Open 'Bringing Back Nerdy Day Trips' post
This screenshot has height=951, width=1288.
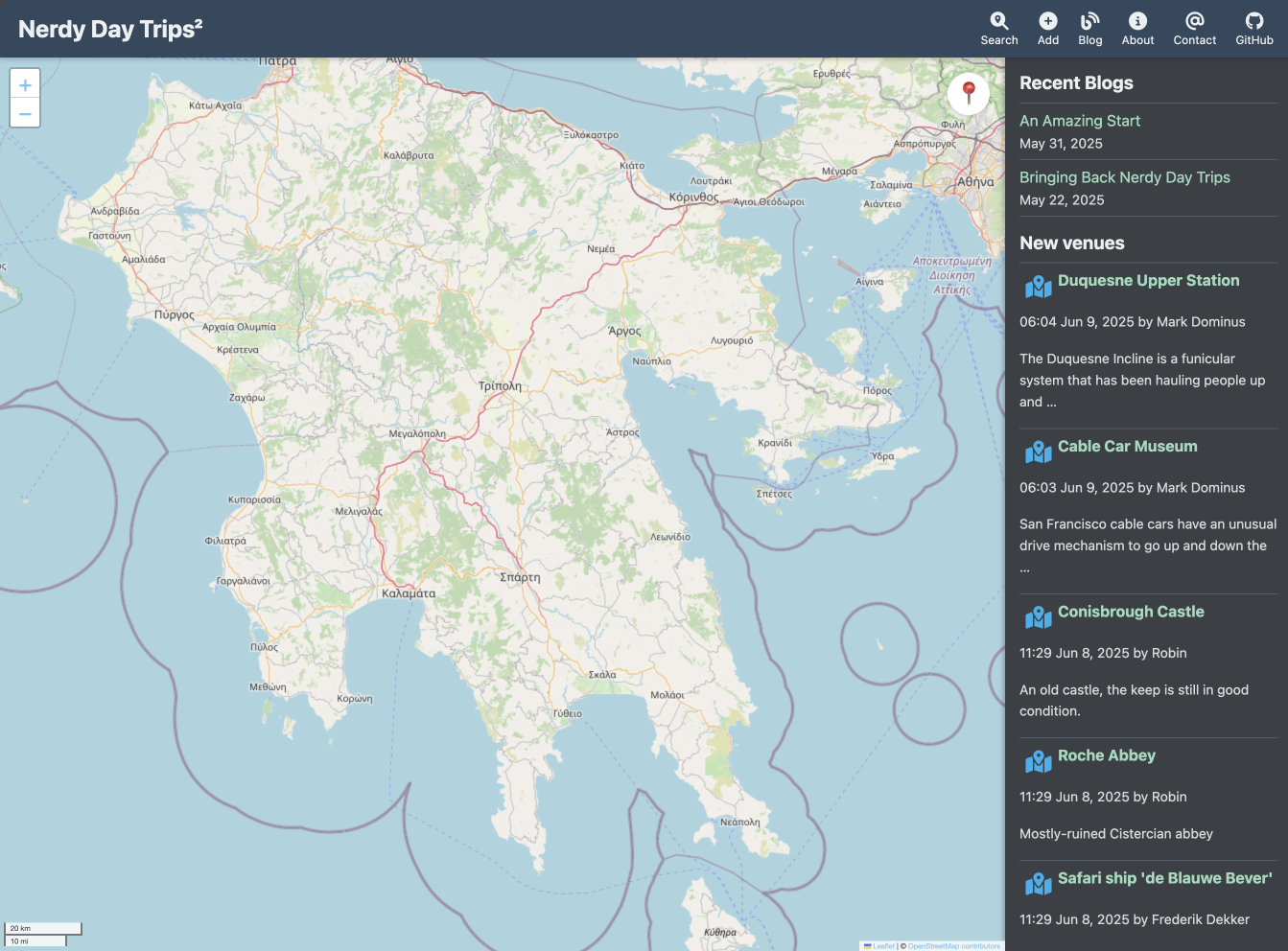coord(1124,177)
